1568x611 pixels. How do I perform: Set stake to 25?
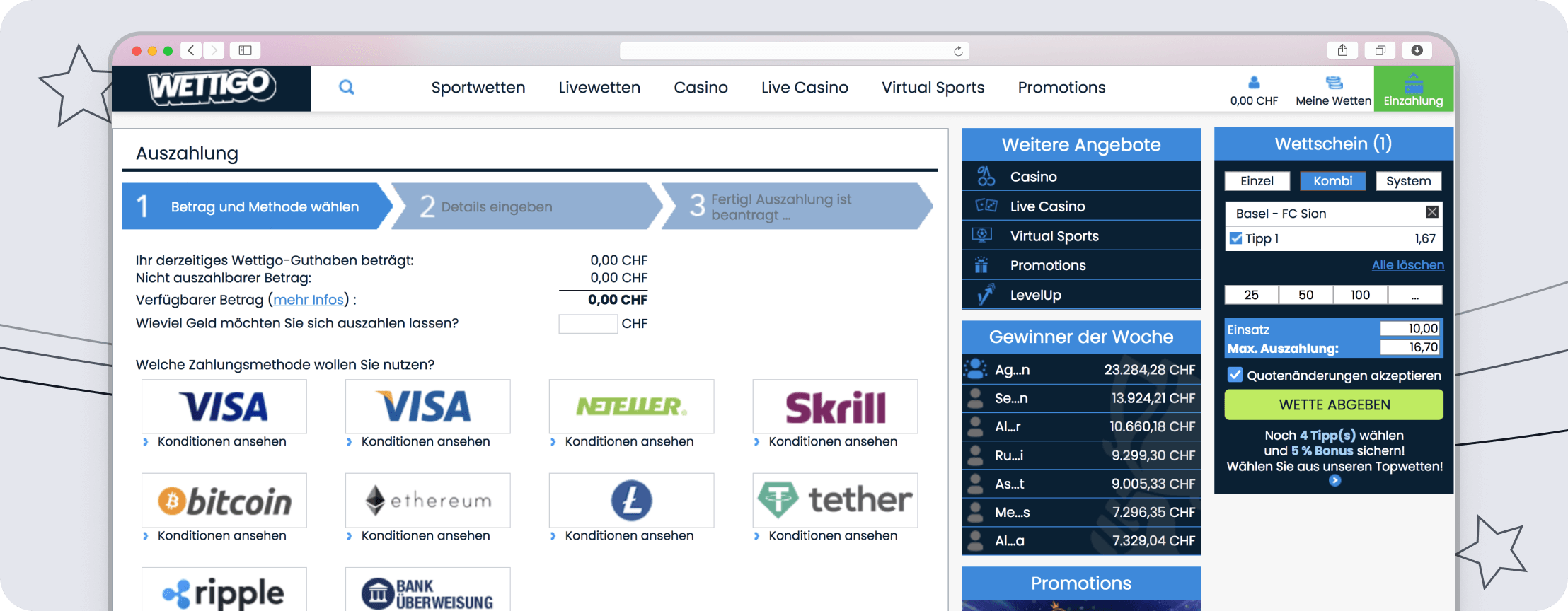click(x=1252, y=295)
